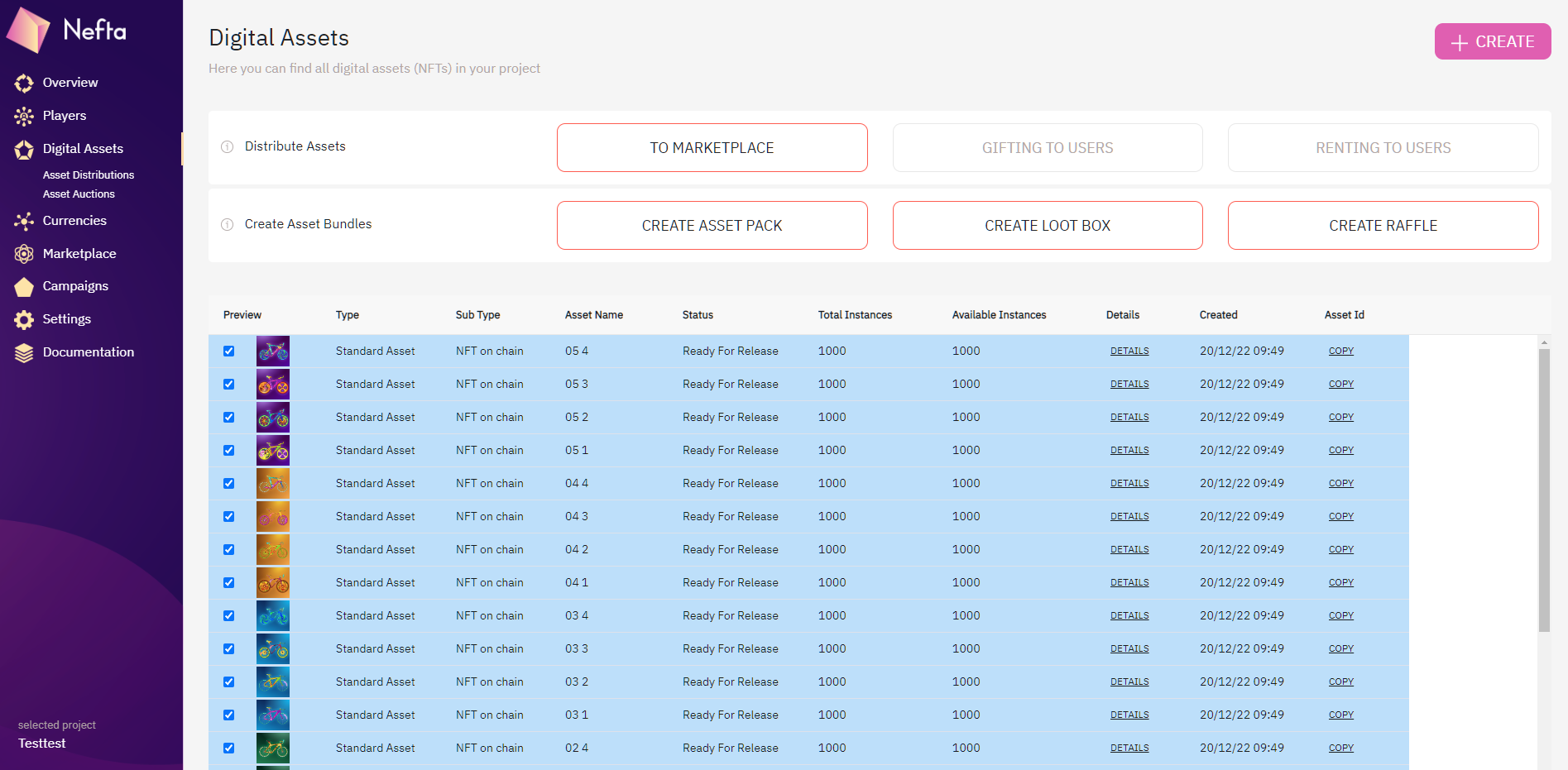Click the Sub Type column header
The image size is (1568, 770).
point(477,315)
